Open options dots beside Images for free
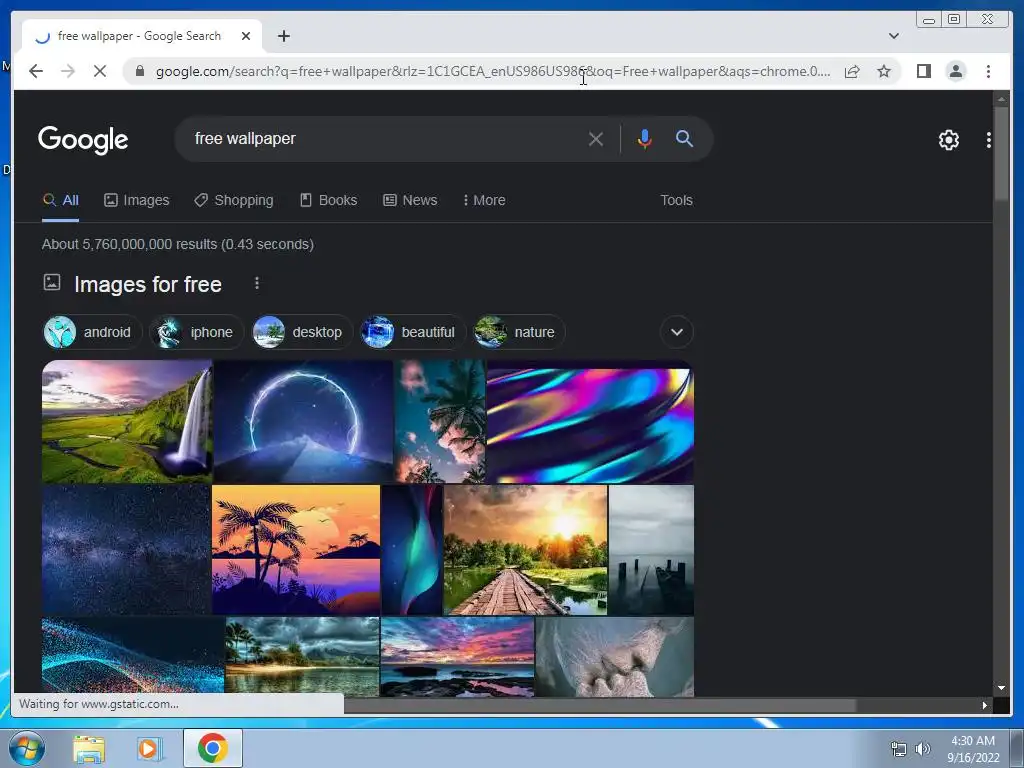 point(257,283)
